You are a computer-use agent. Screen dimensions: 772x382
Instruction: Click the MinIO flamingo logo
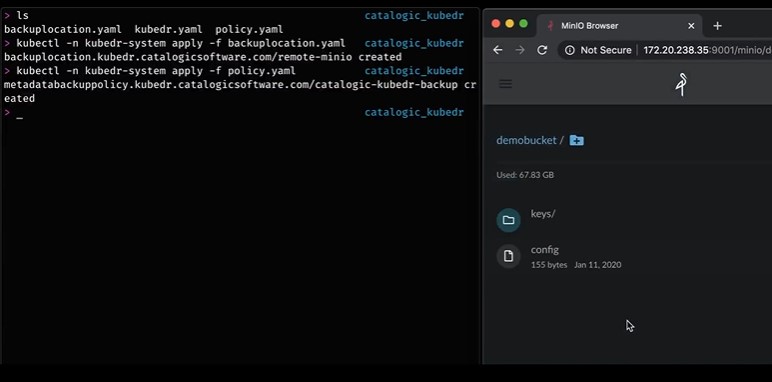(x=682, y=84)
